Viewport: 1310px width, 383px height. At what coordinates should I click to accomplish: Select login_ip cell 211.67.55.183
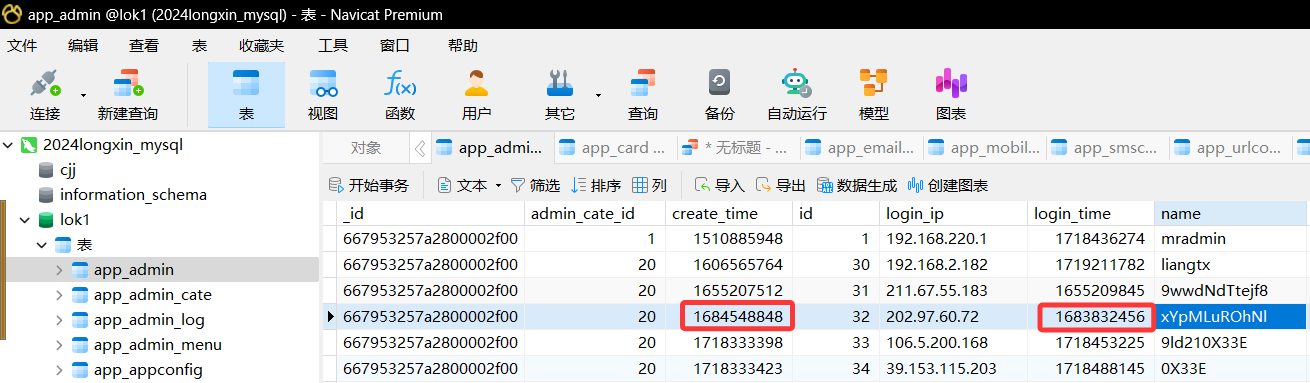[x=953, y=291]
